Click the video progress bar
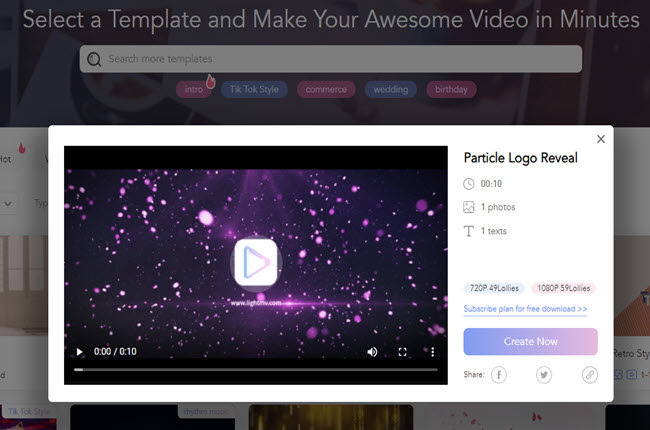The height and width of the screenshot is (430, 650). coord(256,369)
